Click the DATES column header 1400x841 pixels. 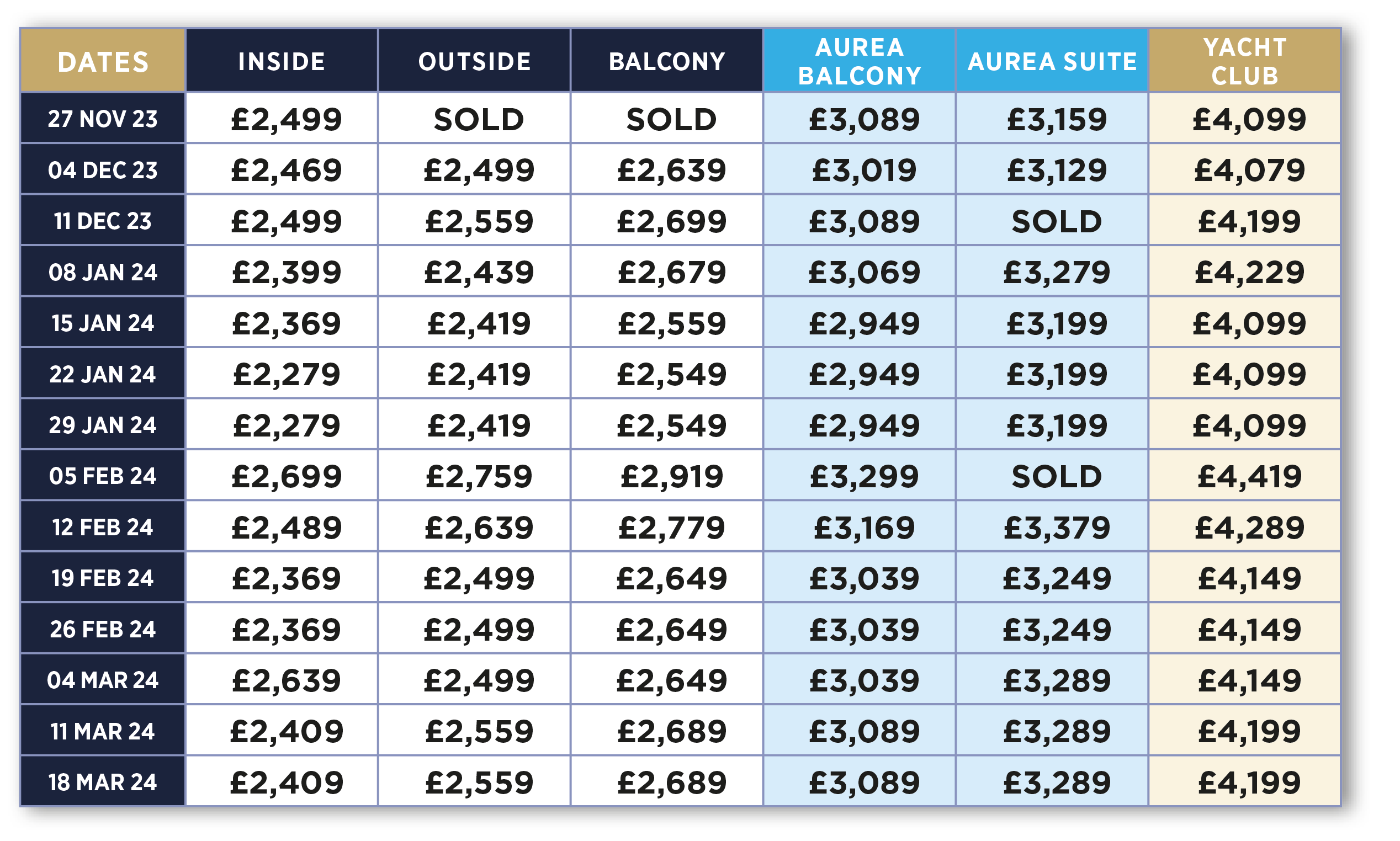pyautogui.click(x=103, y=61)
